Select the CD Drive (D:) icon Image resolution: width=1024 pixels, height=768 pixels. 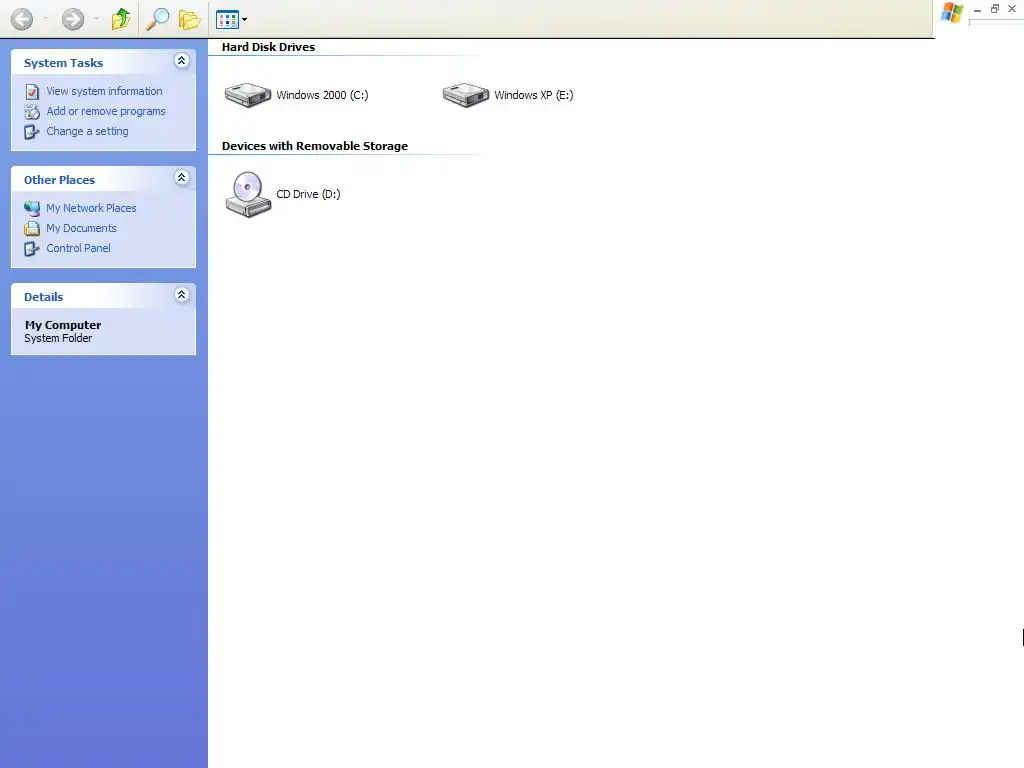click(x=248, y=194)
